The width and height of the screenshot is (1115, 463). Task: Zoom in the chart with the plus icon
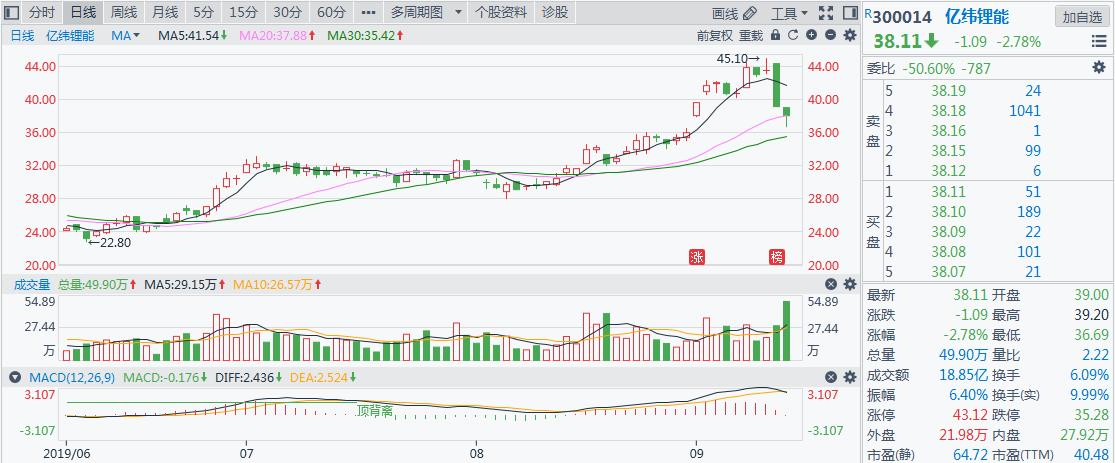(811, 35)
